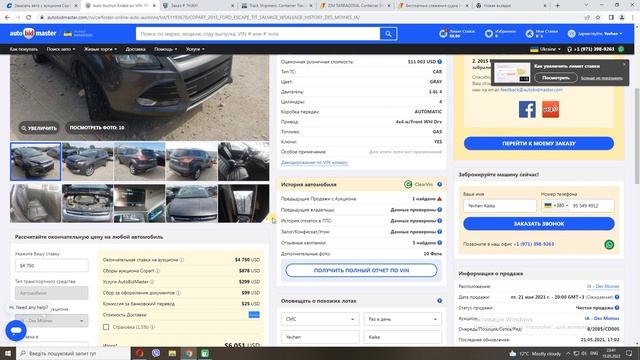The width and height of the screenshot is (640, 360).
Task: Expand the Услуги menu
Action: tap(195, 49)
